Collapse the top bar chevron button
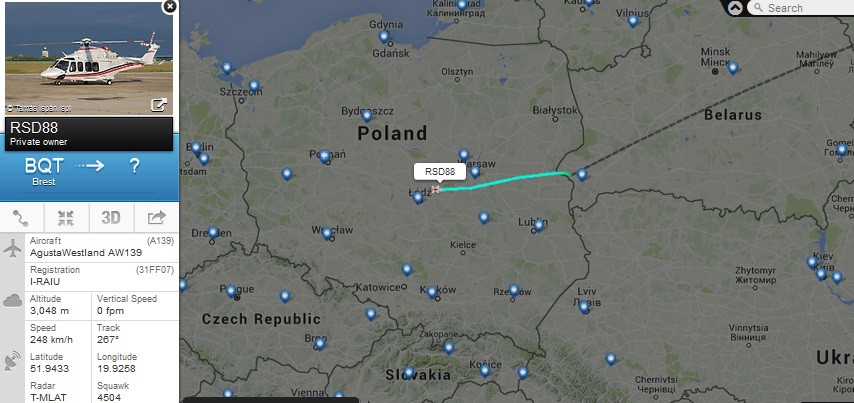The width and height of the screenshot is (854, 403). pos(735,8)
